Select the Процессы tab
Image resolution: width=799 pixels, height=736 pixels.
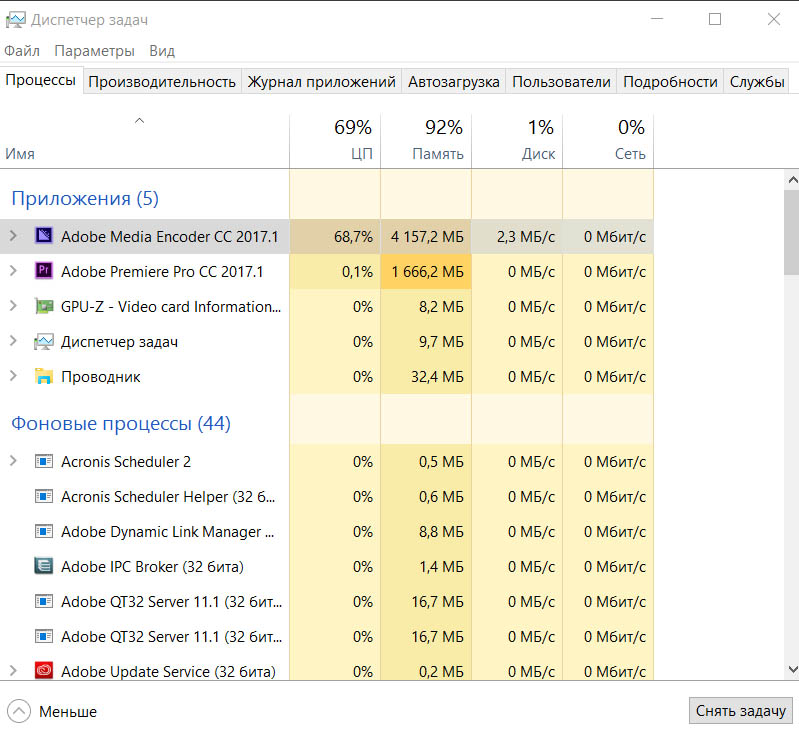pyautogui.click(x=41, y=80)
